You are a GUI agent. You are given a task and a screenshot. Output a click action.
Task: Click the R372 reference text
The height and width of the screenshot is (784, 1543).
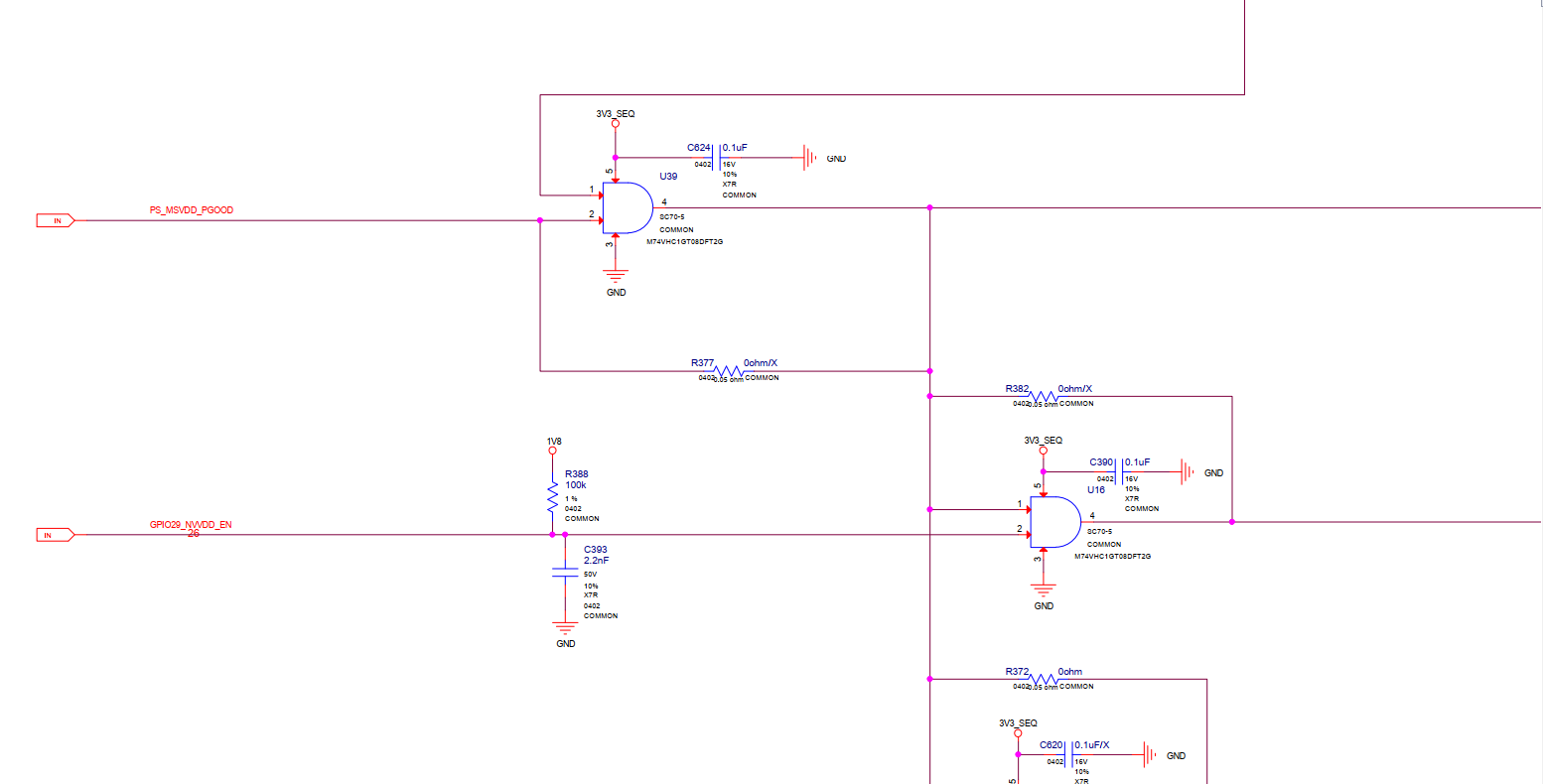(x=1017, y=672)
